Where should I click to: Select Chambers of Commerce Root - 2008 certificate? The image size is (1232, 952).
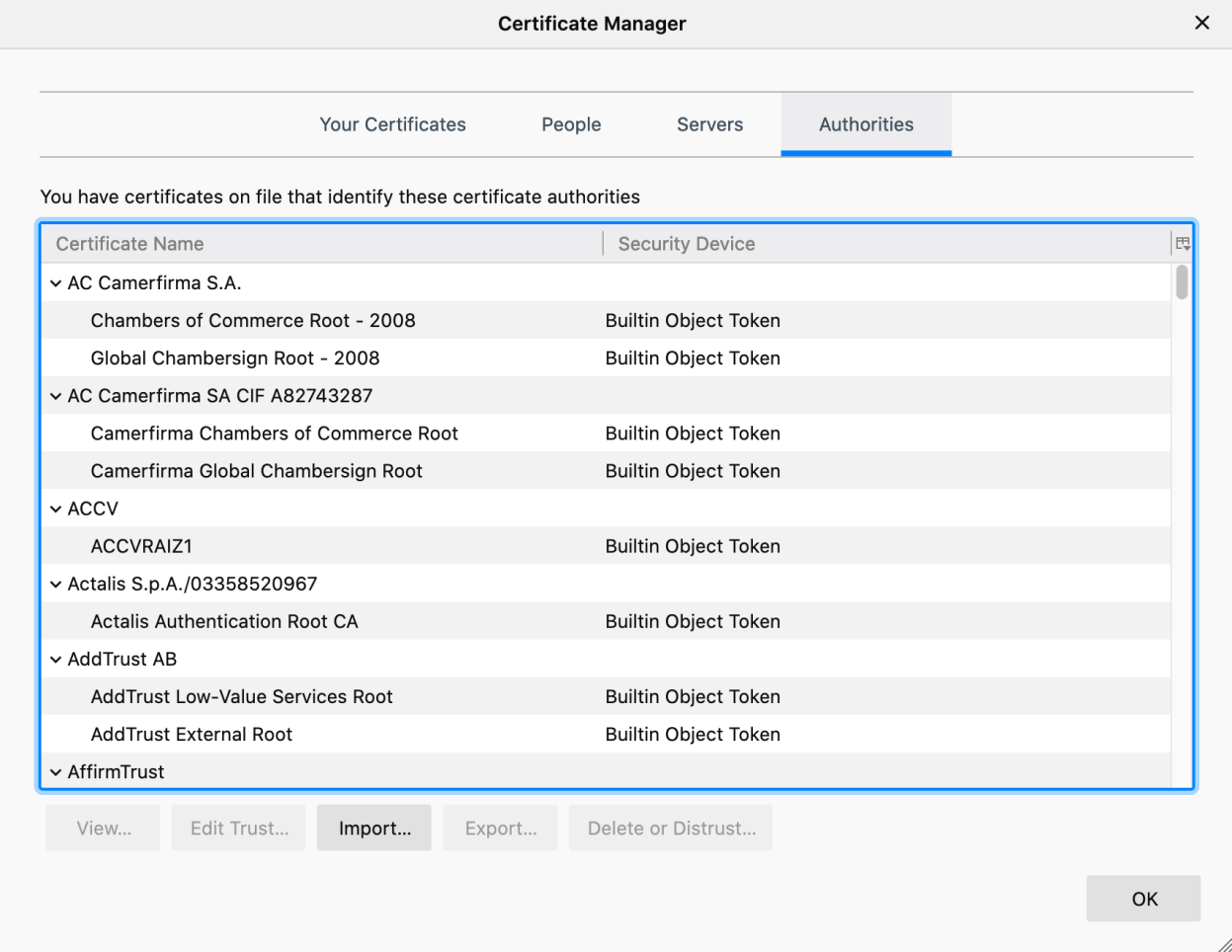[606, 321]
